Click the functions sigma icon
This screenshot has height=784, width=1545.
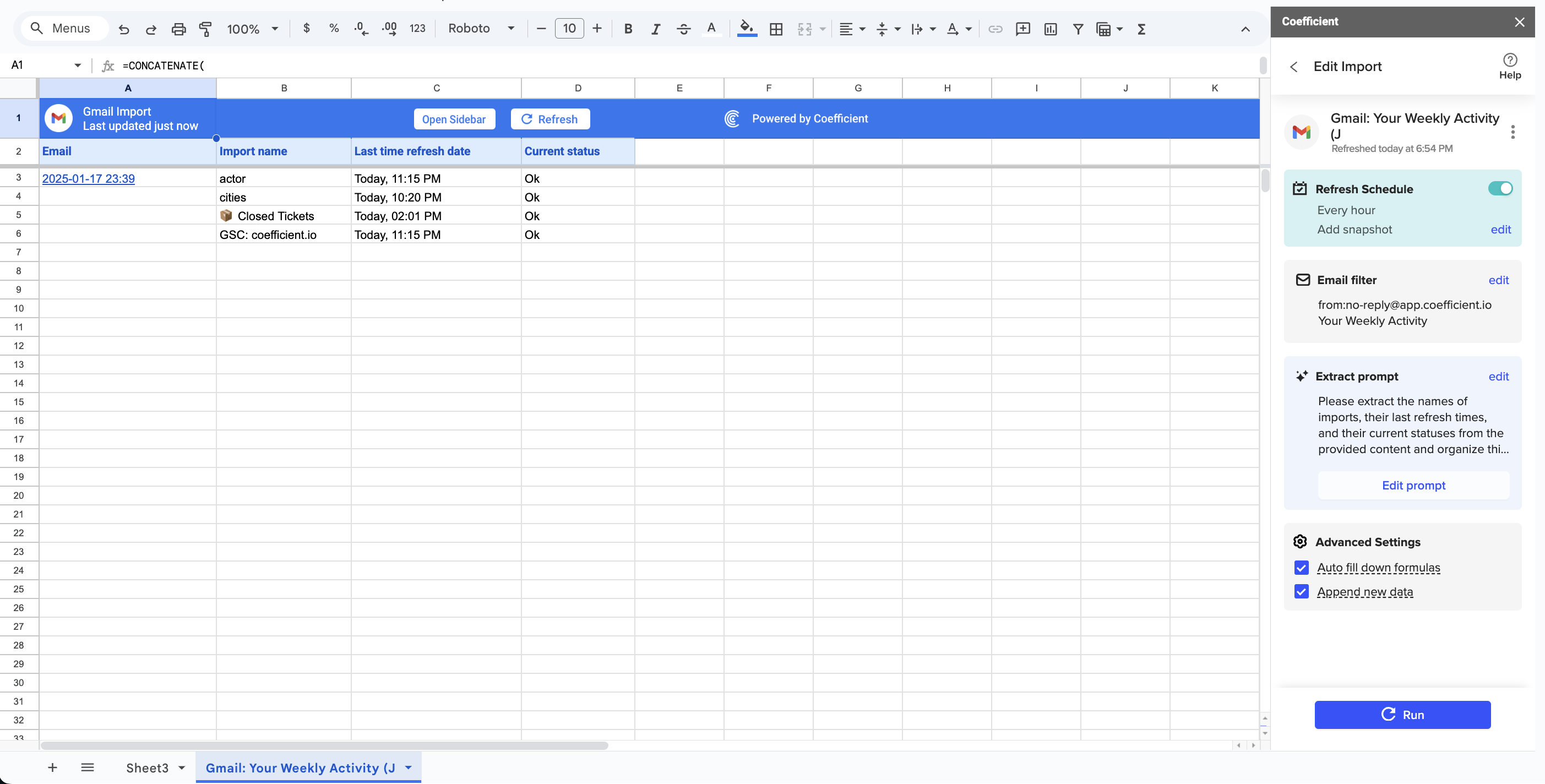(1141, 29)
